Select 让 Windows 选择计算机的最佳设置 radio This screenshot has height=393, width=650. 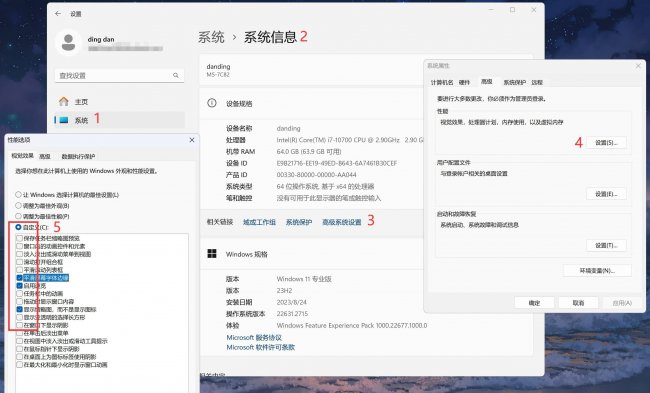pos(18,194)
